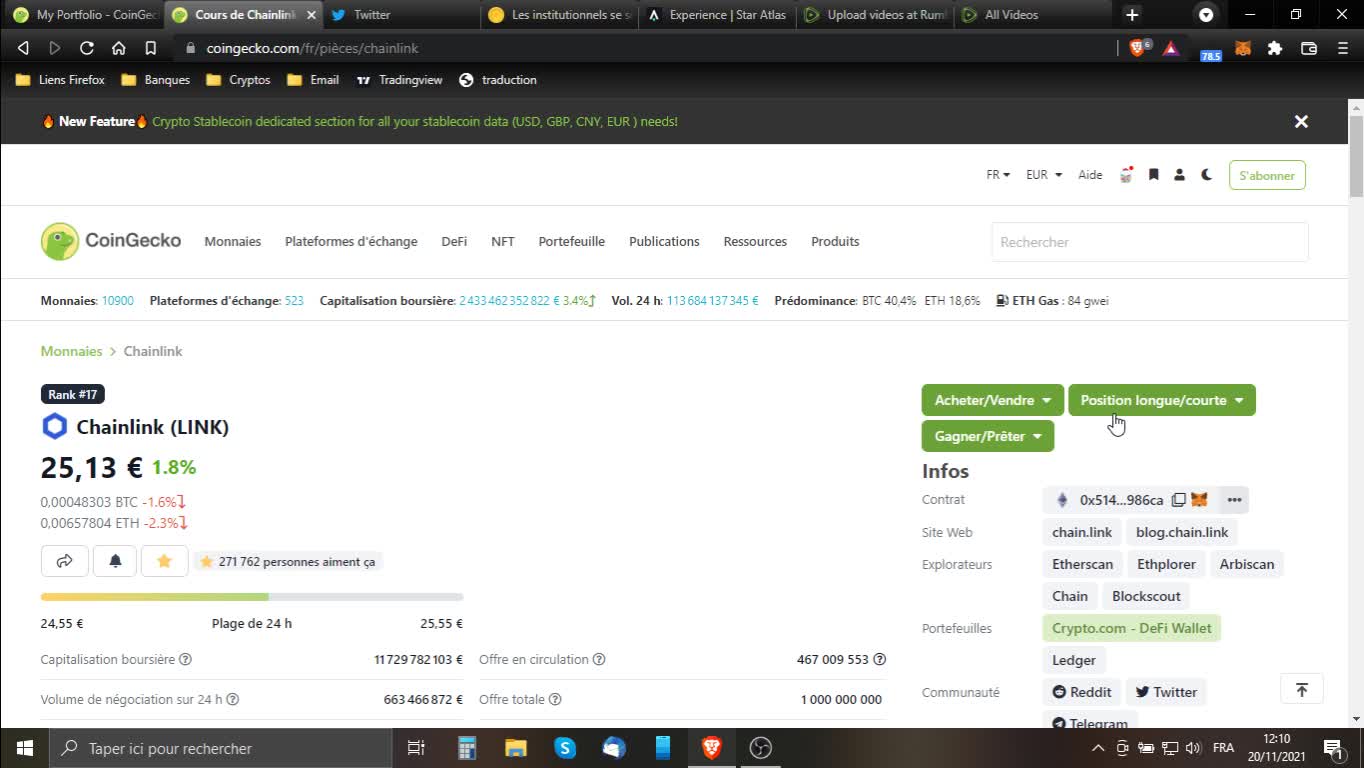1364x768 pixels.
Task: Add token to MetaMask via fox icon
Action: point(1199,500)
